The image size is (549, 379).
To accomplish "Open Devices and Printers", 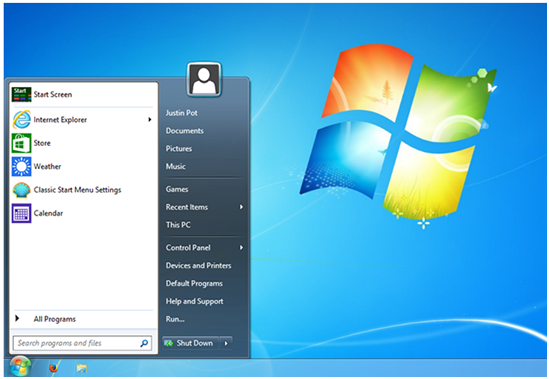I will point(198,266).
